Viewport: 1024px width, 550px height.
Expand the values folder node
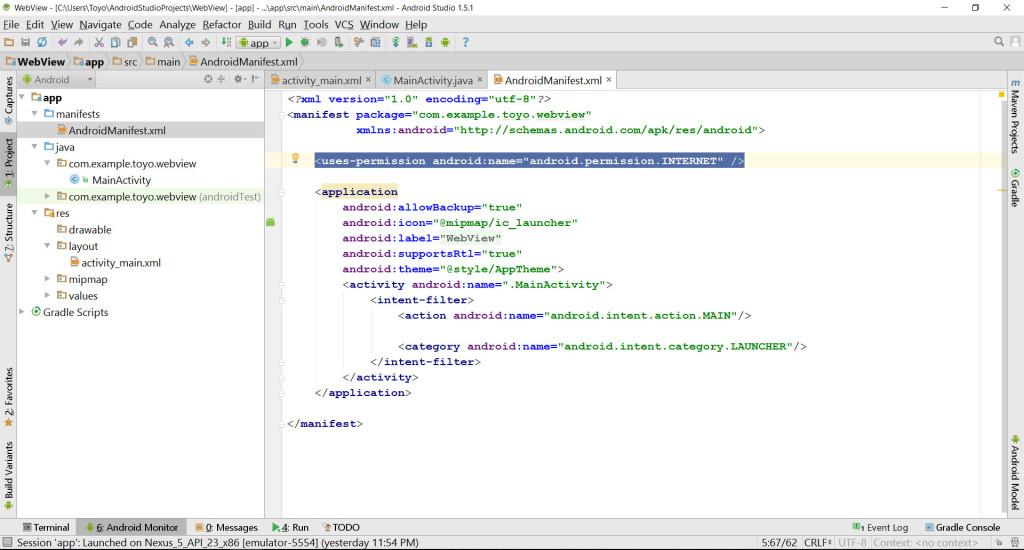pyautogui.click(x=47, y=295)
